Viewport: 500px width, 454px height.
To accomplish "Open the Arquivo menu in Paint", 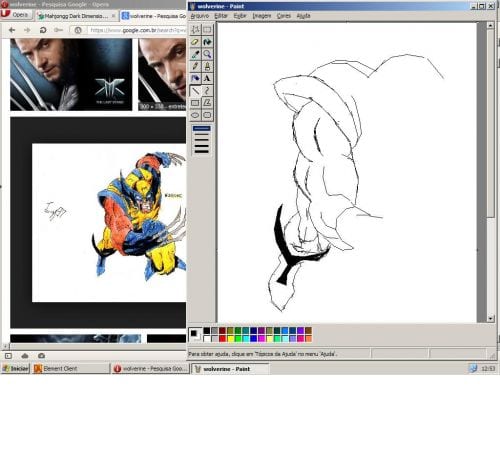I will tap(199, 16).
